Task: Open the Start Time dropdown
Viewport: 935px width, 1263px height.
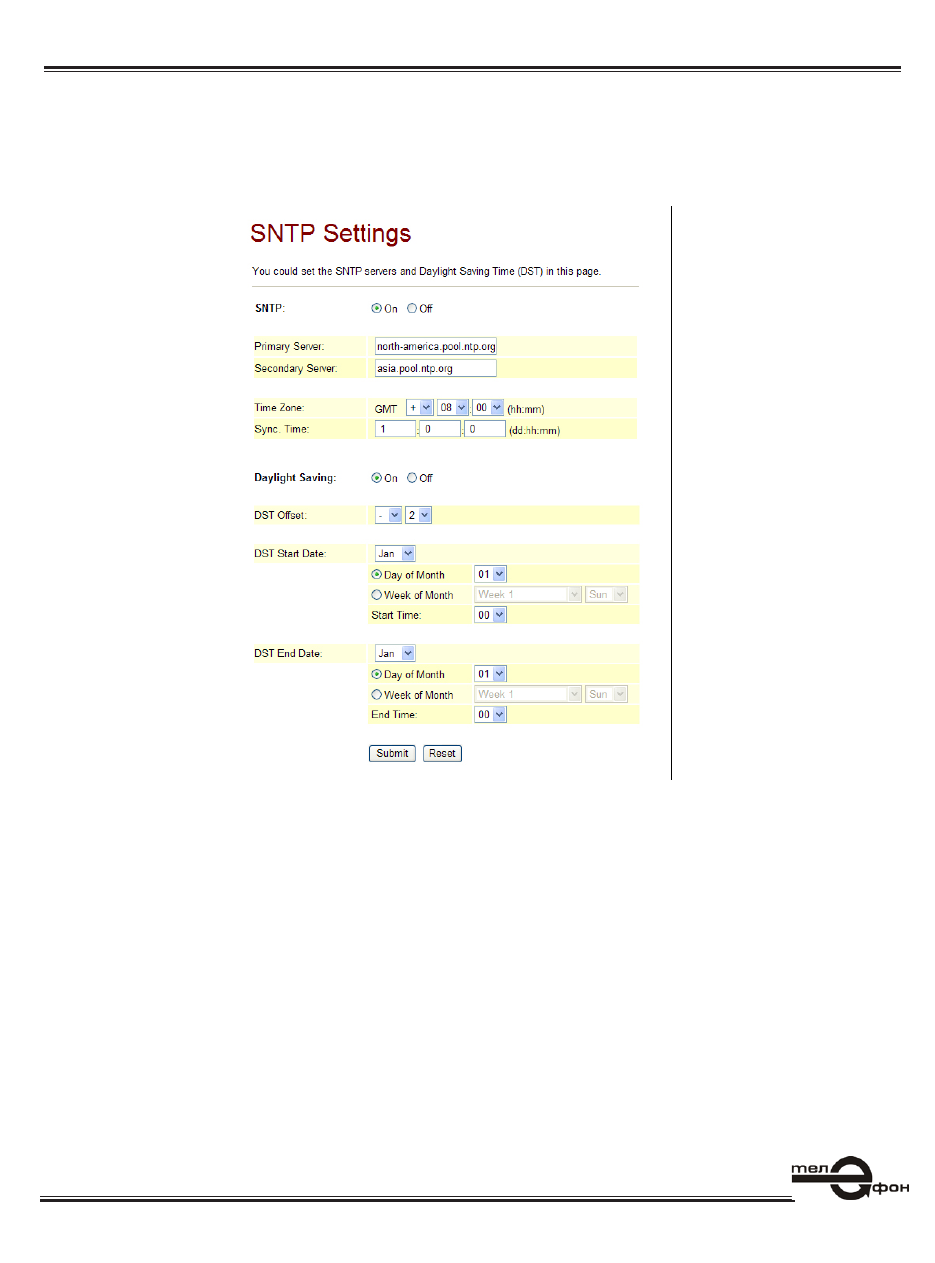Action: tap(491, 615)
